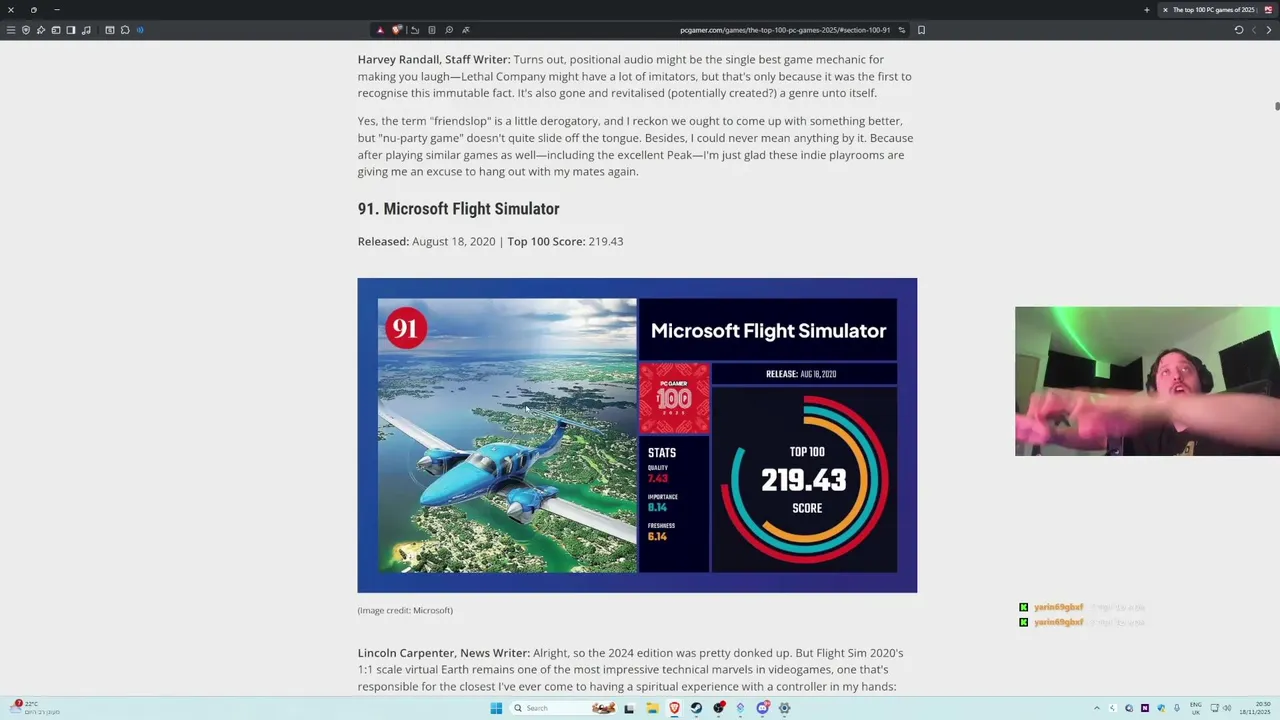The image size is (1280, 720).
Task: Click 'Released: August 18, 2020' text
Action: click(427, 241)
